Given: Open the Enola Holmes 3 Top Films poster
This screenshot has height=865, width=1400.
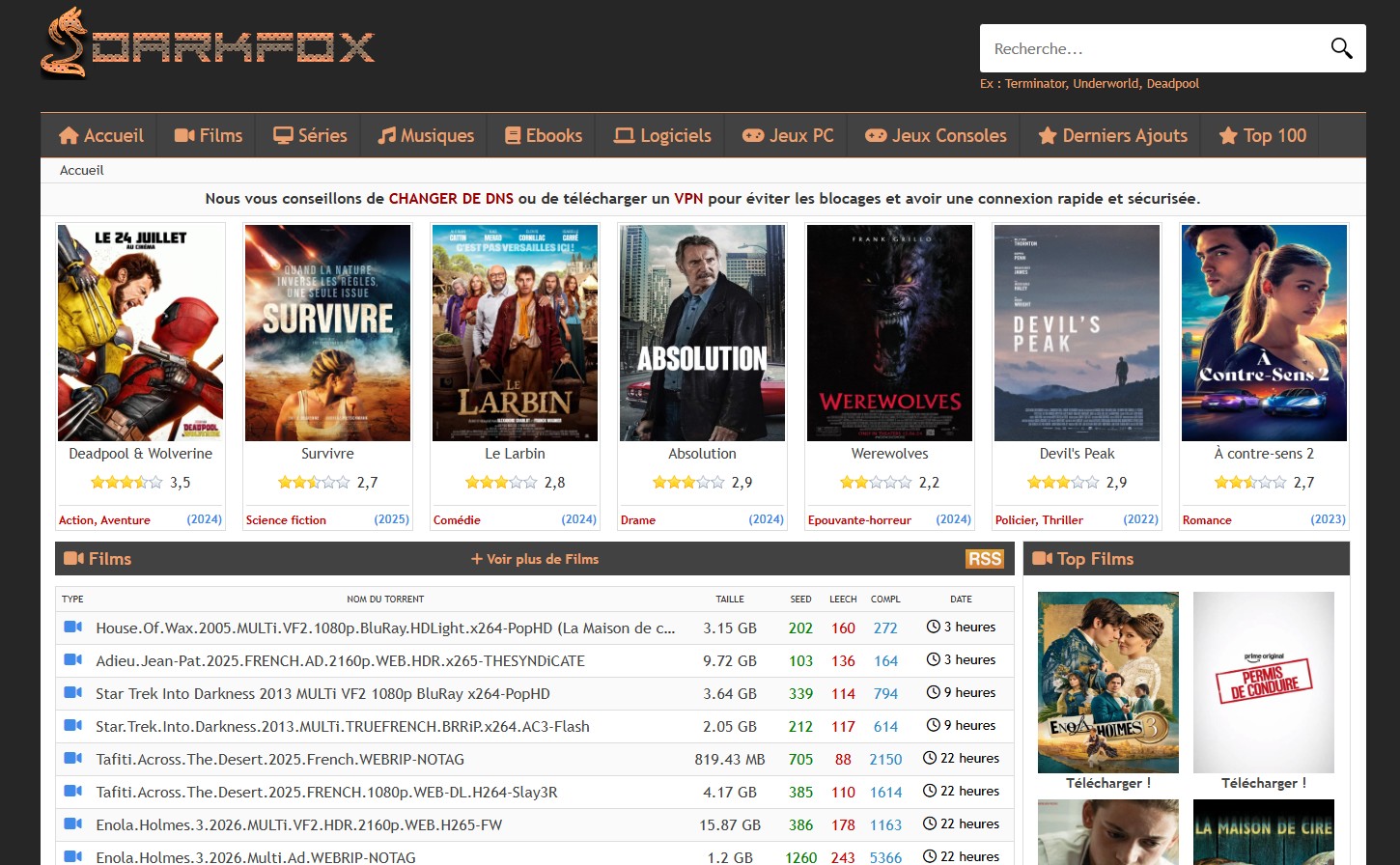Looking at the screenshot, I should 1108,683.
